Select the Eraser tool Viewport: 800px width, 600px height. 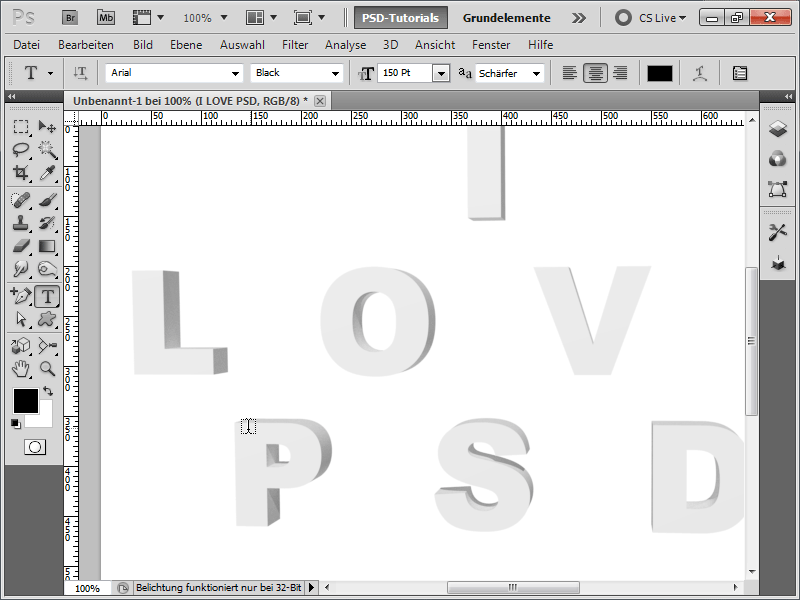click(x=21, y=246)
